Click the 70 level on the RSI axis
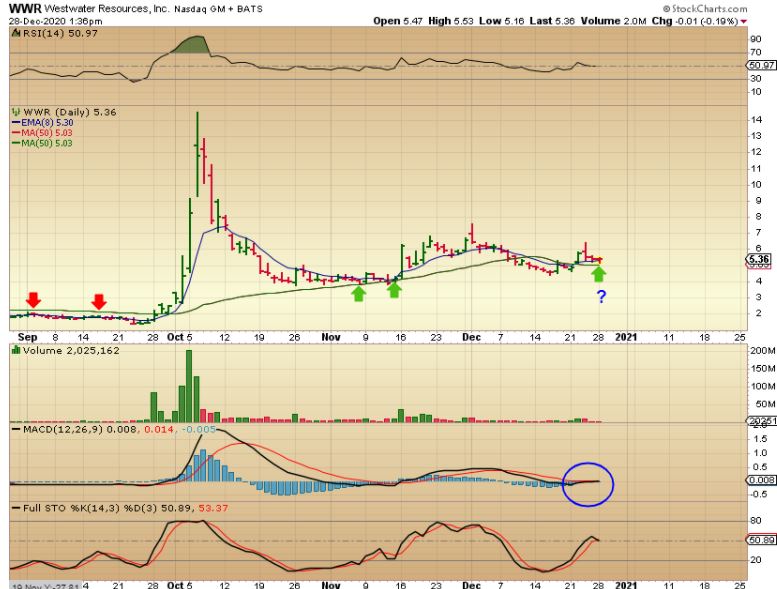 756,53
